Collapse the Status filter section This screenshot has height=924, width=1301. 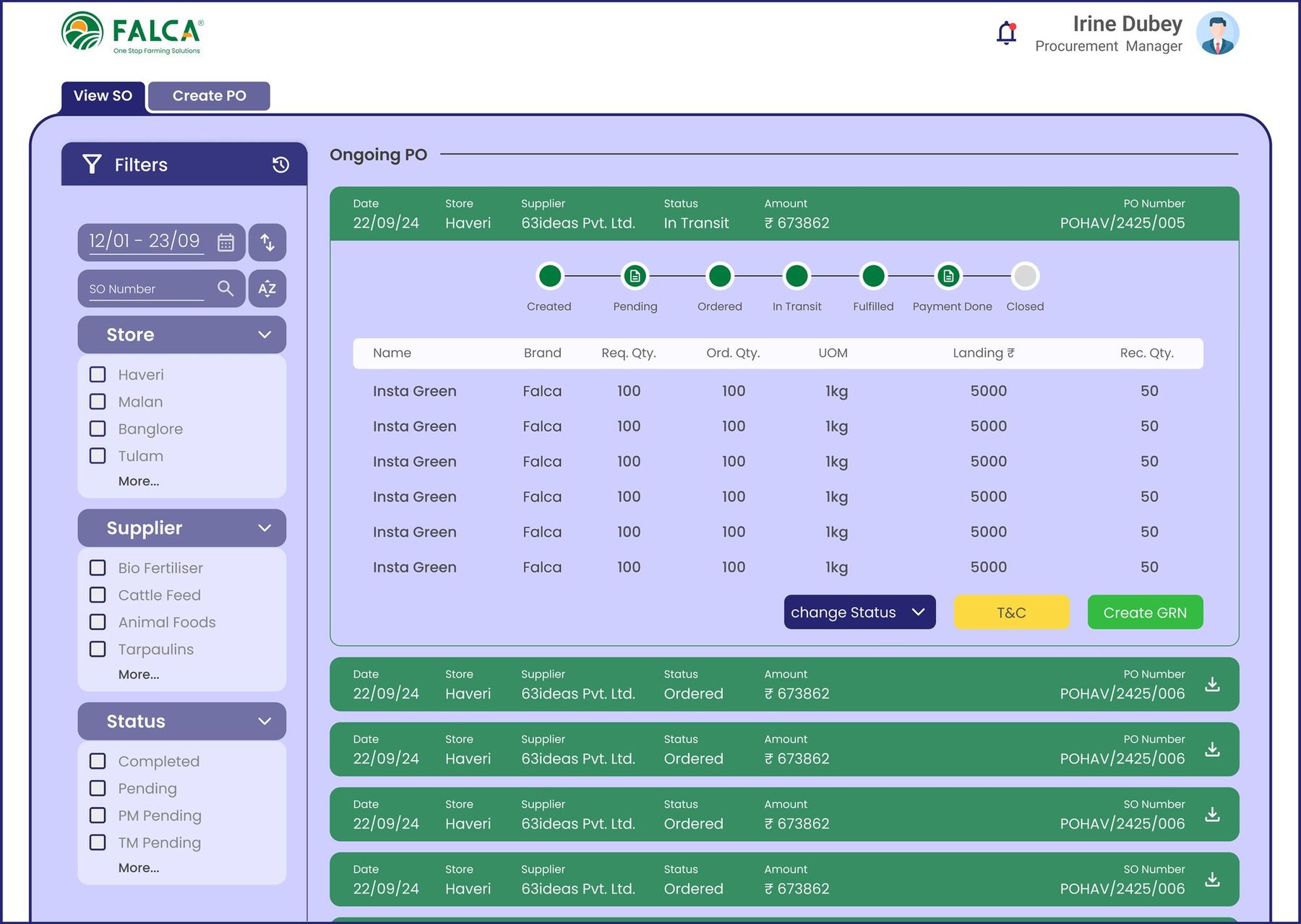[x=182, y=721]
